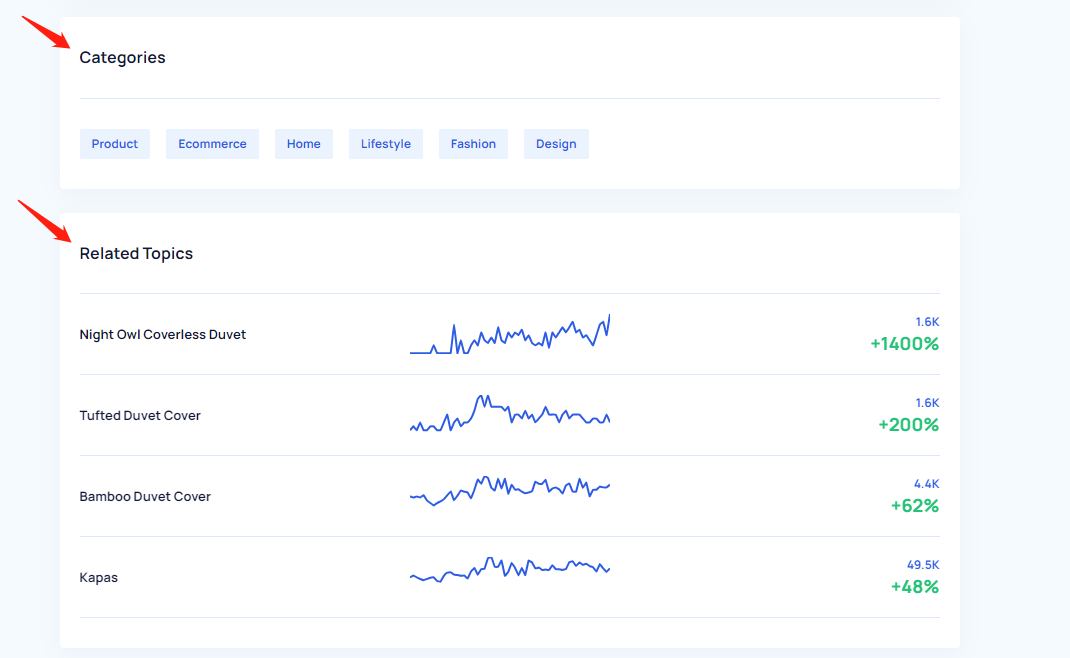Screen dimensions: 1070x658
Task: Click the Night Owl Coverless Duvet trend chart
Action: tap(510, 335)
